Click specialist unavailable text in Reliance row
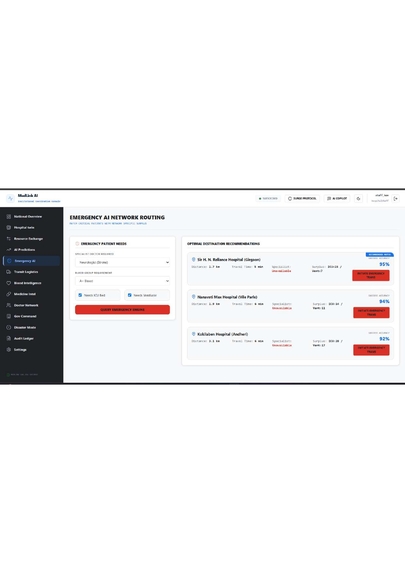 coord(281,271)
